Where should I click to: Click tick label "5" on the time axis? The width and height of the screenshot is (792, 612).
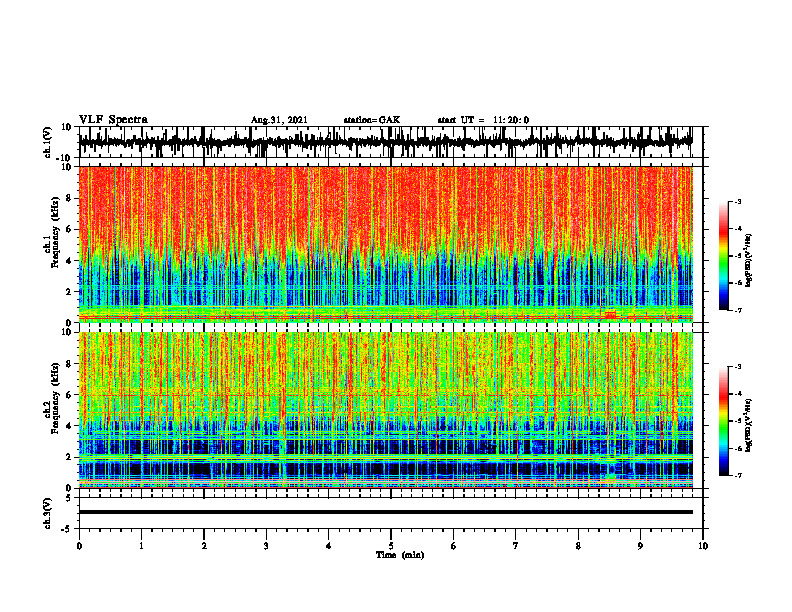pyautogui.click(x=391, y=546)
